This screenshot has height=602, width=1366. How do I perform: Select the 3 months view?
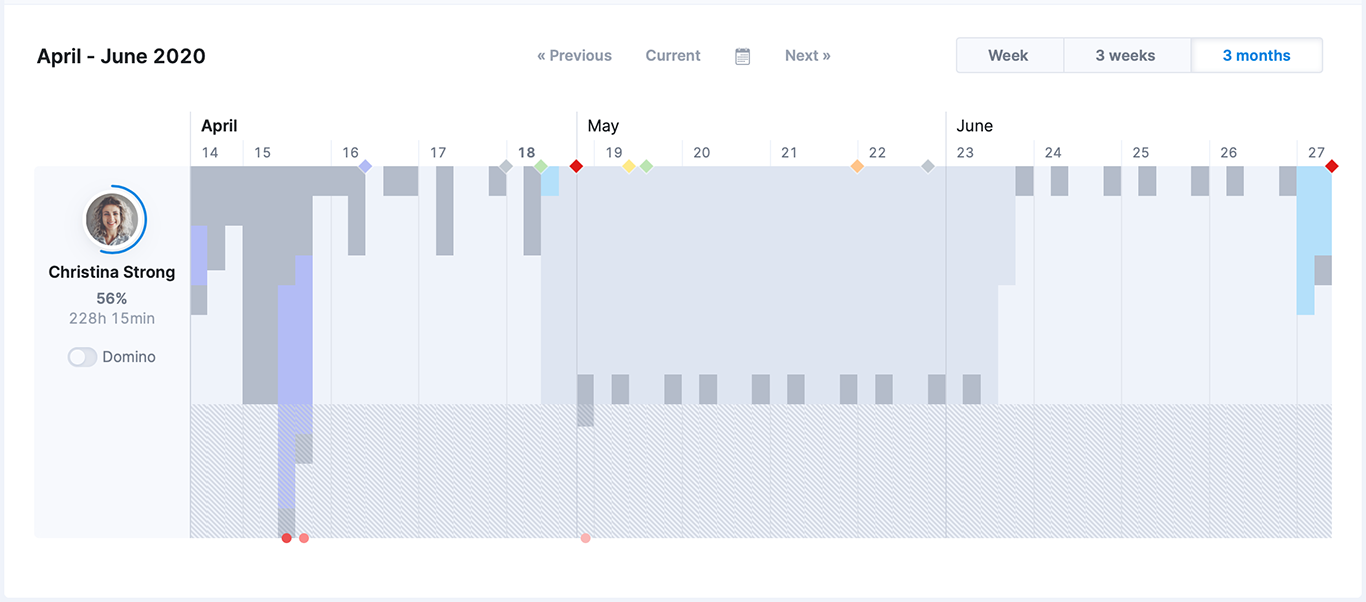point(1256,56)
